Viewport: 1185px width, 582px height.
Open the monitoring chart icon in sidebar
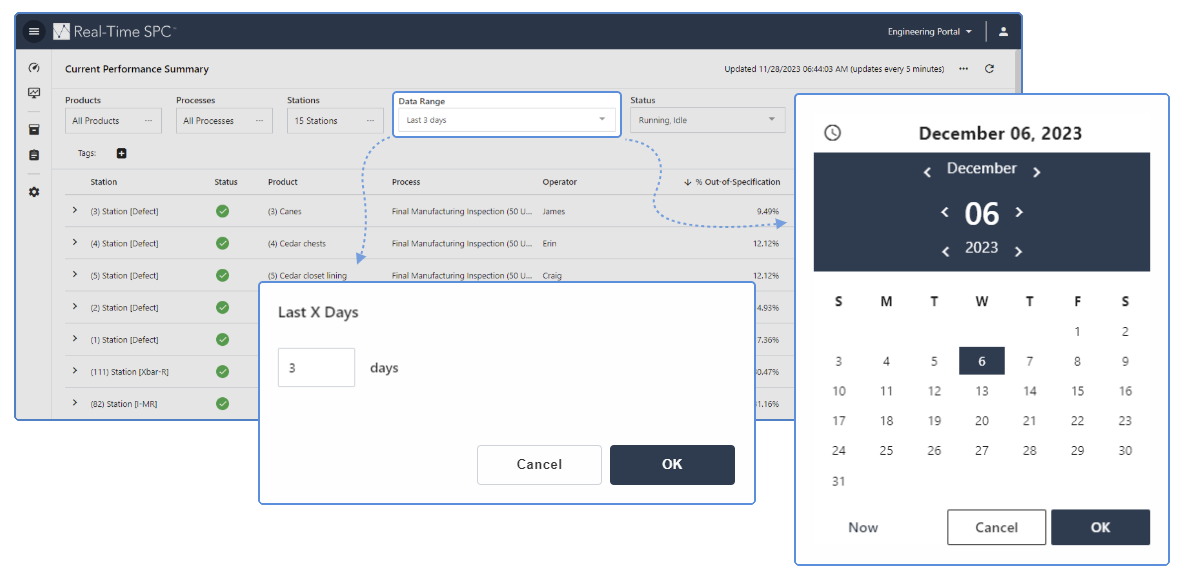(x=33, y=93)
